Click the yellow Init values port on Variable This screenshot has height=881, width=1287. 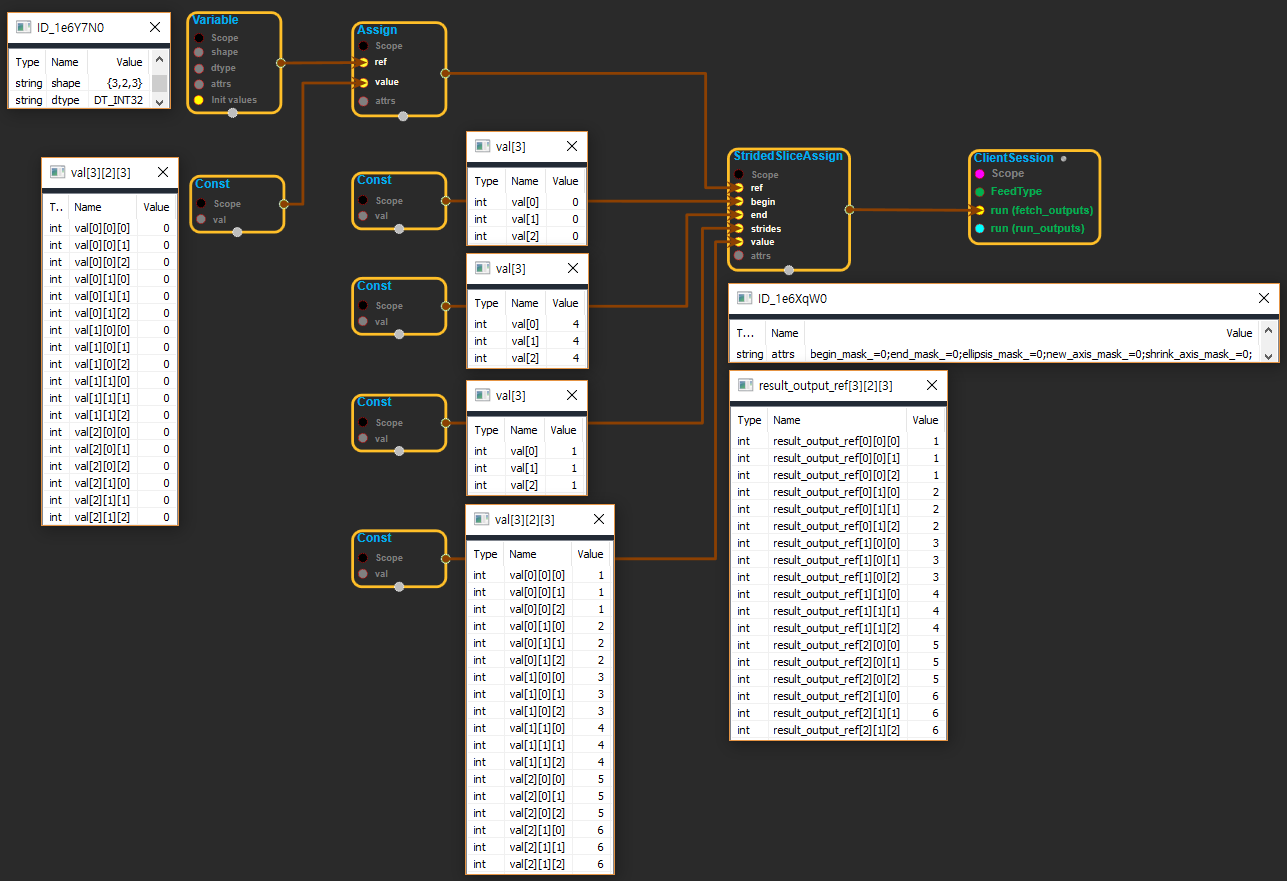click(199, 100)
